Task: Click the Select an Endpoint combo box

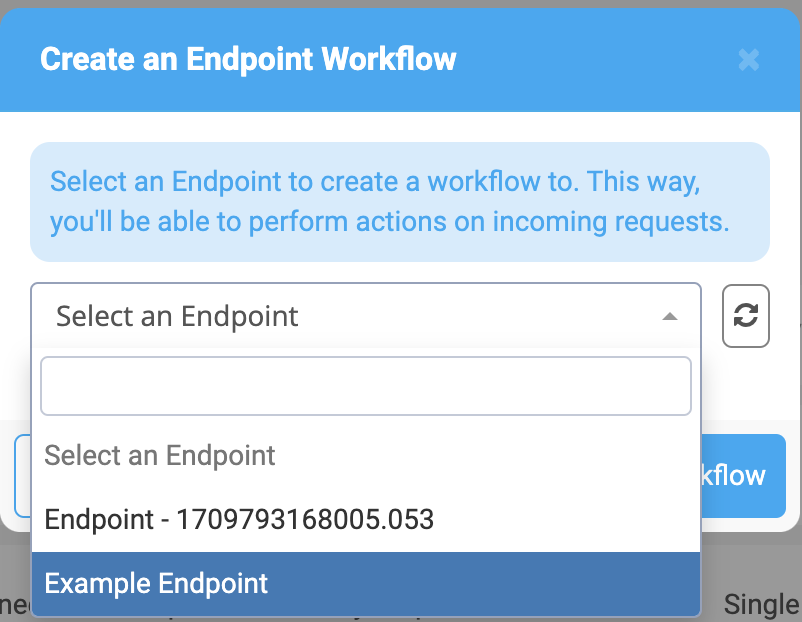Action: pos(366,316)
